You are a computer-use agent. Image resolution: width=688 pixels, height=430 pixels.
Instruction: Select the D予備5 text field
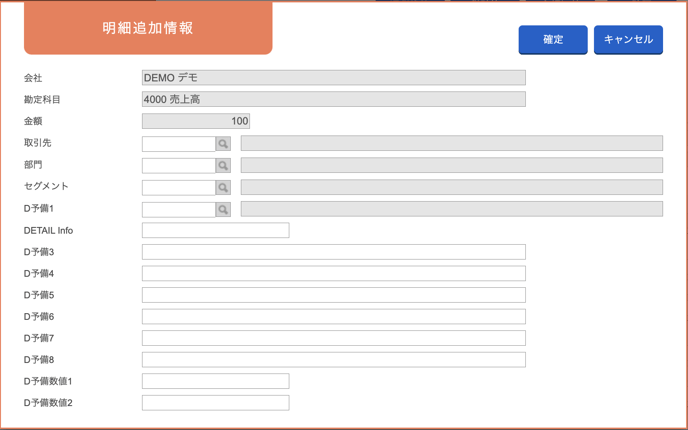pos(334,295)
